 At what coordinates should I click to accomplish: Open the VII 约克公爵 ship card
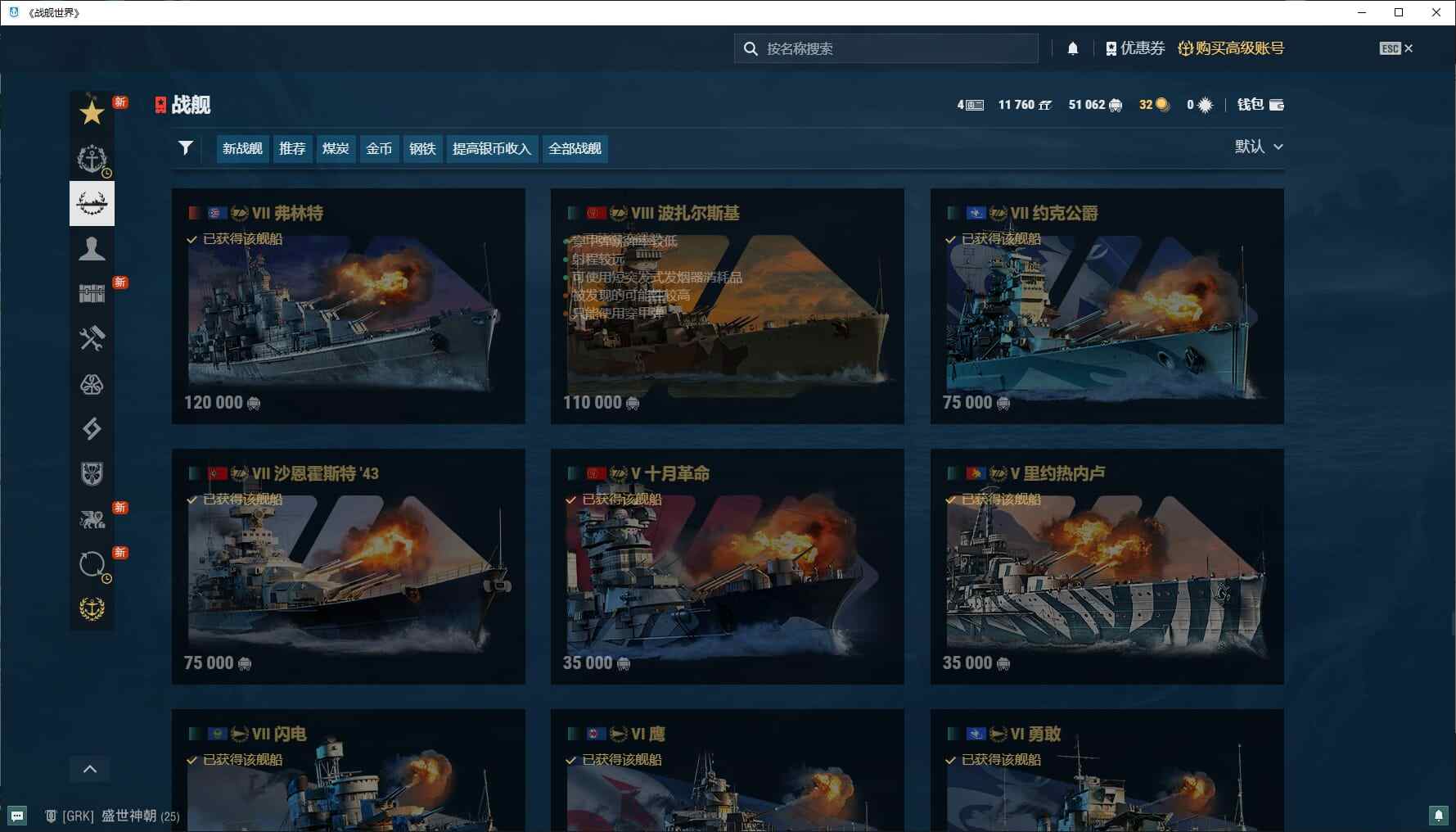pos(1107,306)
